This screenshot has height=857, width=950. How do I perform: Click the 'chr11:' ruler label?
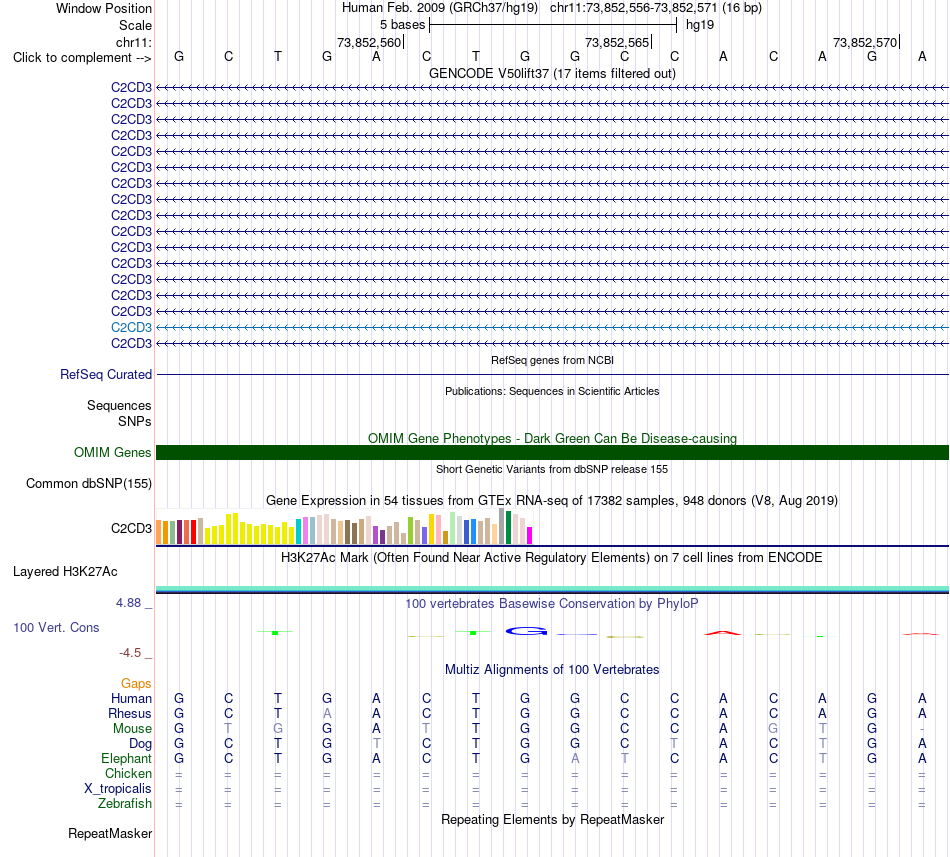click(x=133, y=42)
